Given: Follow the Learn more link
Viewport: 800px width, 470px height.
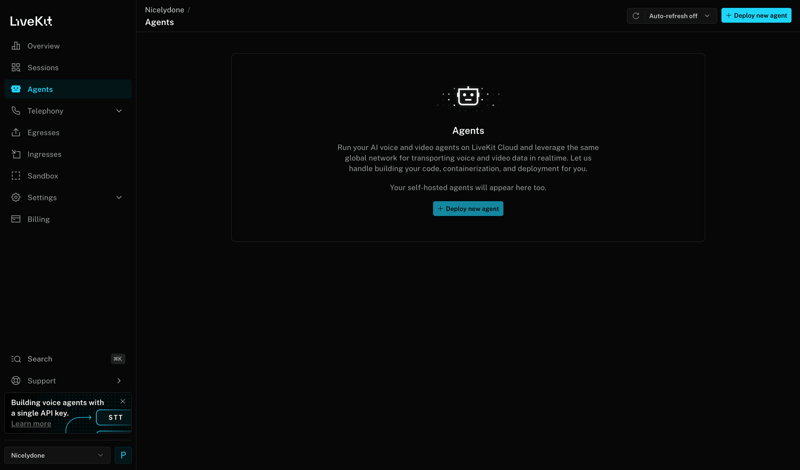Looking at the screenshot, I should [x=31, y=424].
